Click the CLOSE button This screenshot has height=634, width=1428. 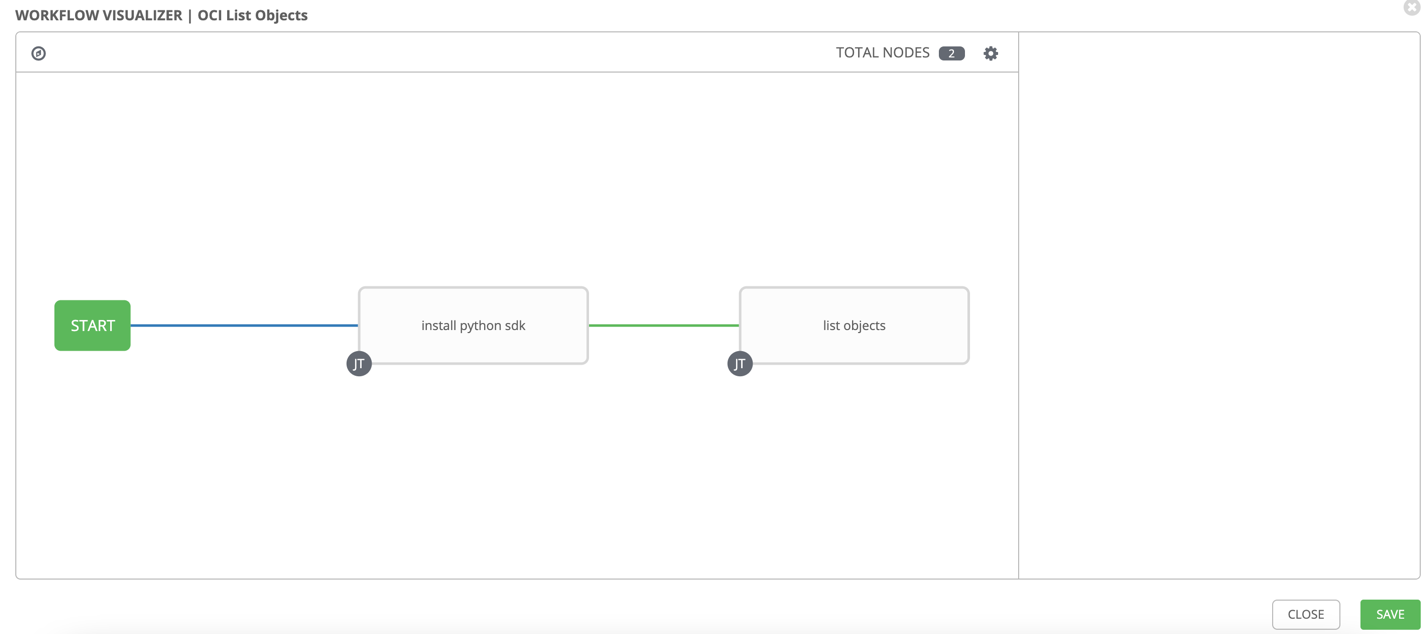click(1306, 614)
